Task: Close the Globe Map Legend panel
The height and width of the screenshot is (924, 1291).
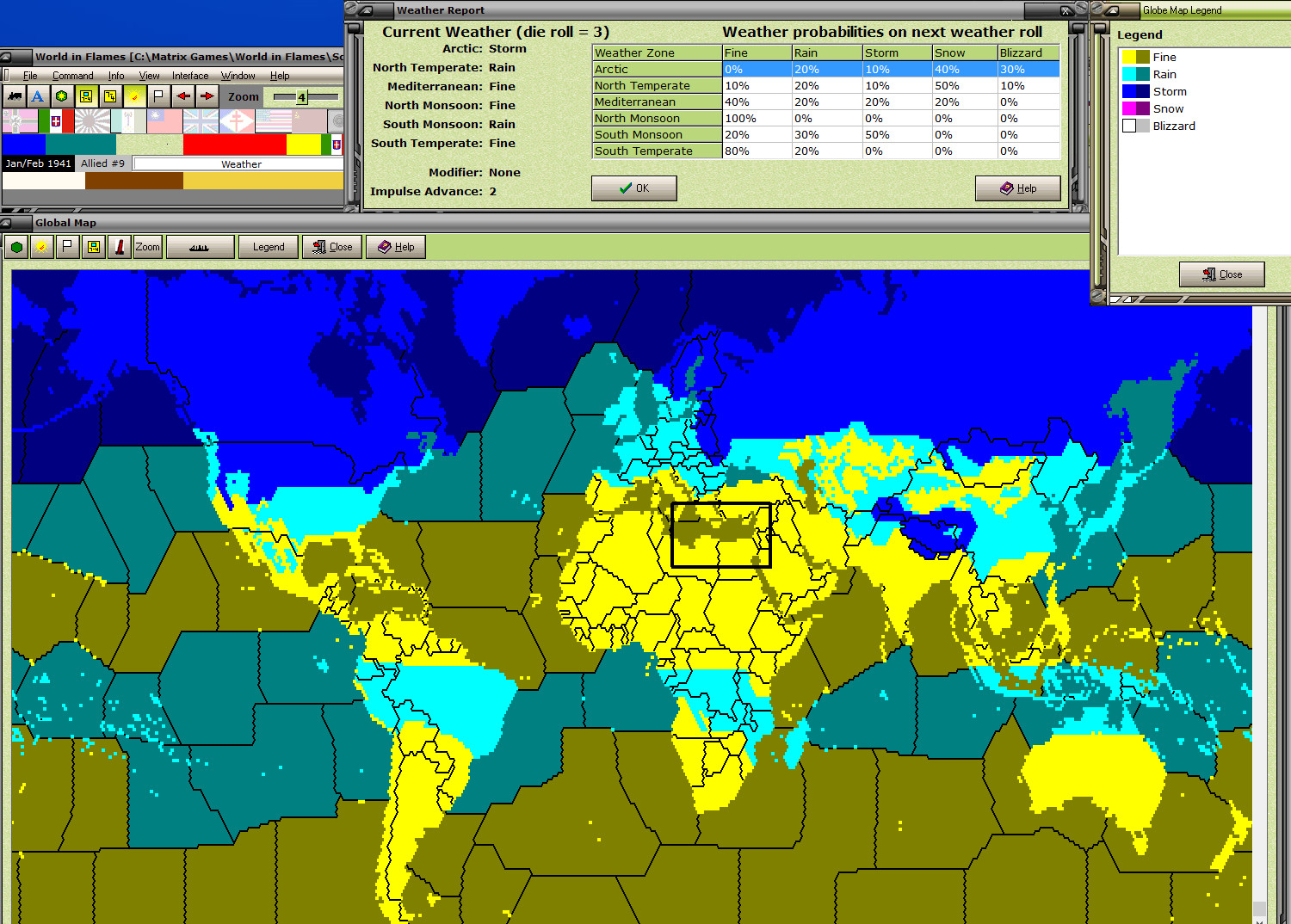Action: 1221,274
